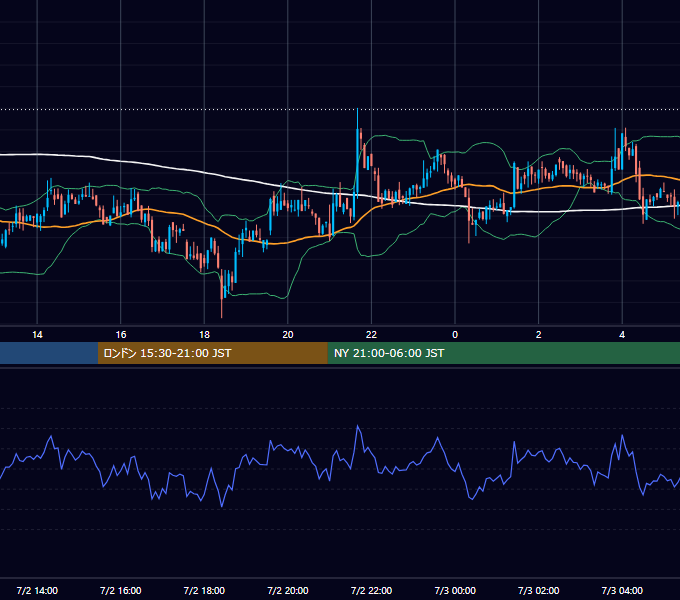This screenshot has height=600, width=680.
Task: Click the 2 hour axis label
Action: point(539,335)
